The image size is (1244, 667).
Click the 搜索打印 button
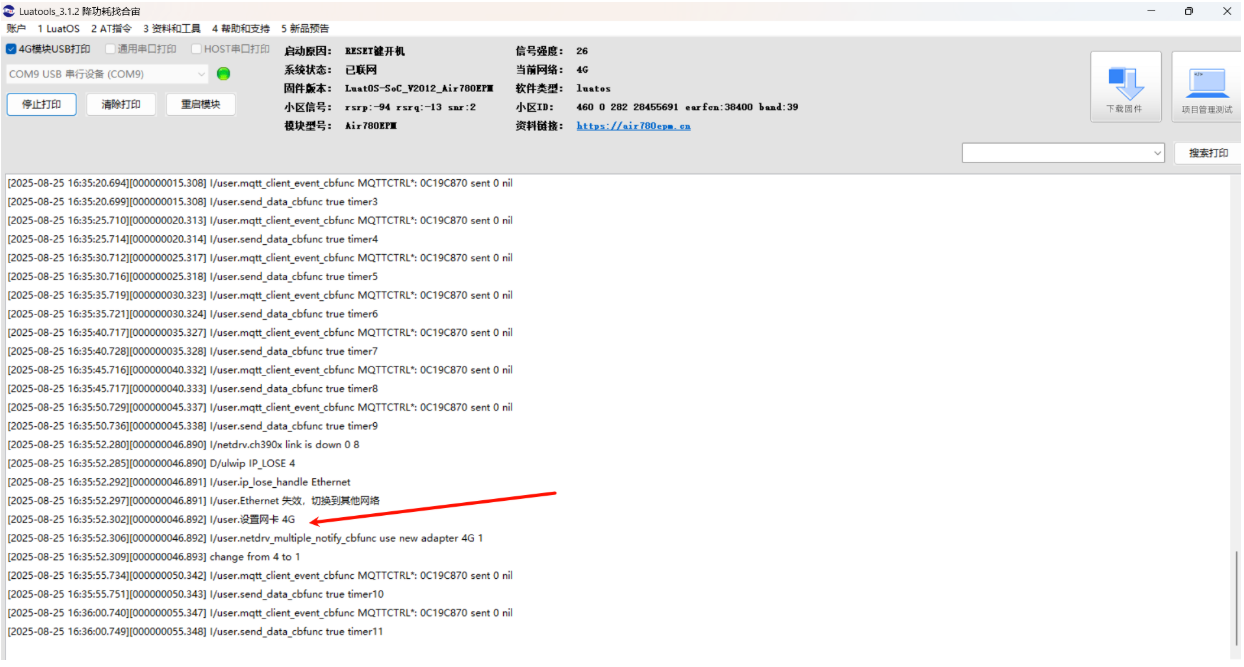point(1208,153)
